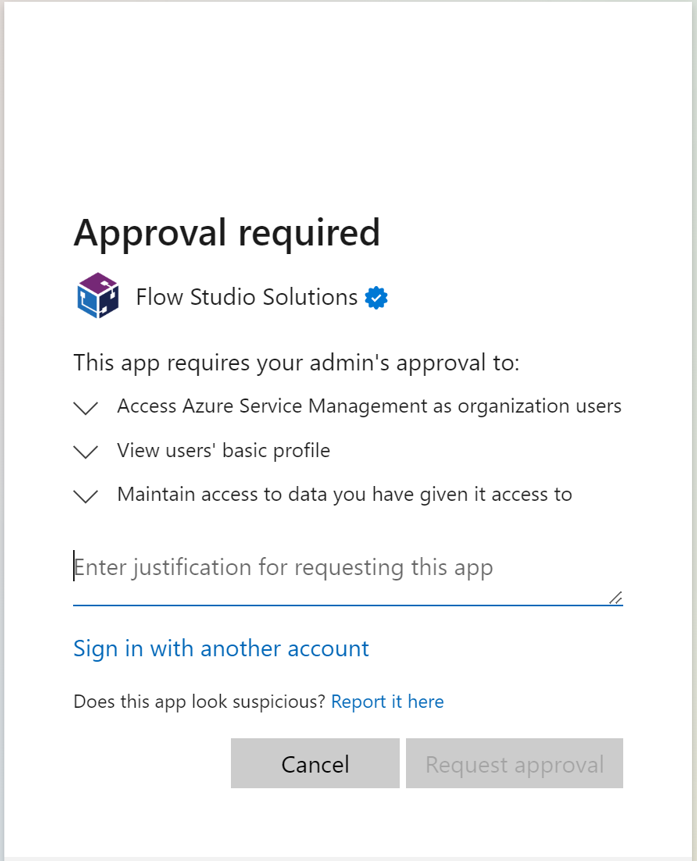Click the admin's approval description text

[296, 362]
